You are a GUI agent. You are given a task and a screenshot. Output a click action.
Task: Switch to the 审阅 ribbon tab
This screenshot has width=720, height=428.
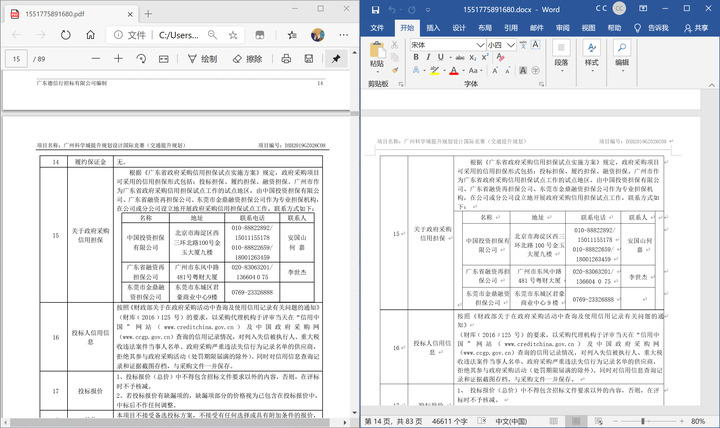click(562, 28)
